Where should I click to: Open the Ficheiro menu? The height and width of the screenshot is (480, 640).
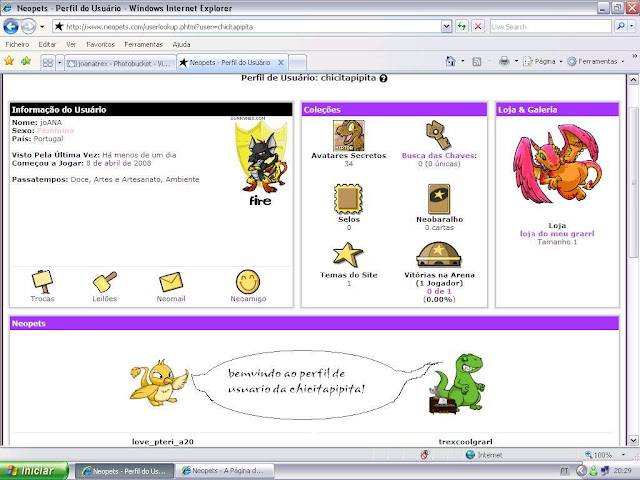(x=17, y=44)
